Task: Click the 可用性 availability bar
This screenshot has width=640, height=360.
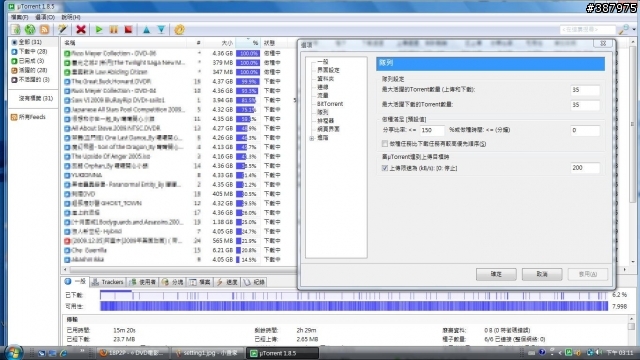Action: click(353, 306)
